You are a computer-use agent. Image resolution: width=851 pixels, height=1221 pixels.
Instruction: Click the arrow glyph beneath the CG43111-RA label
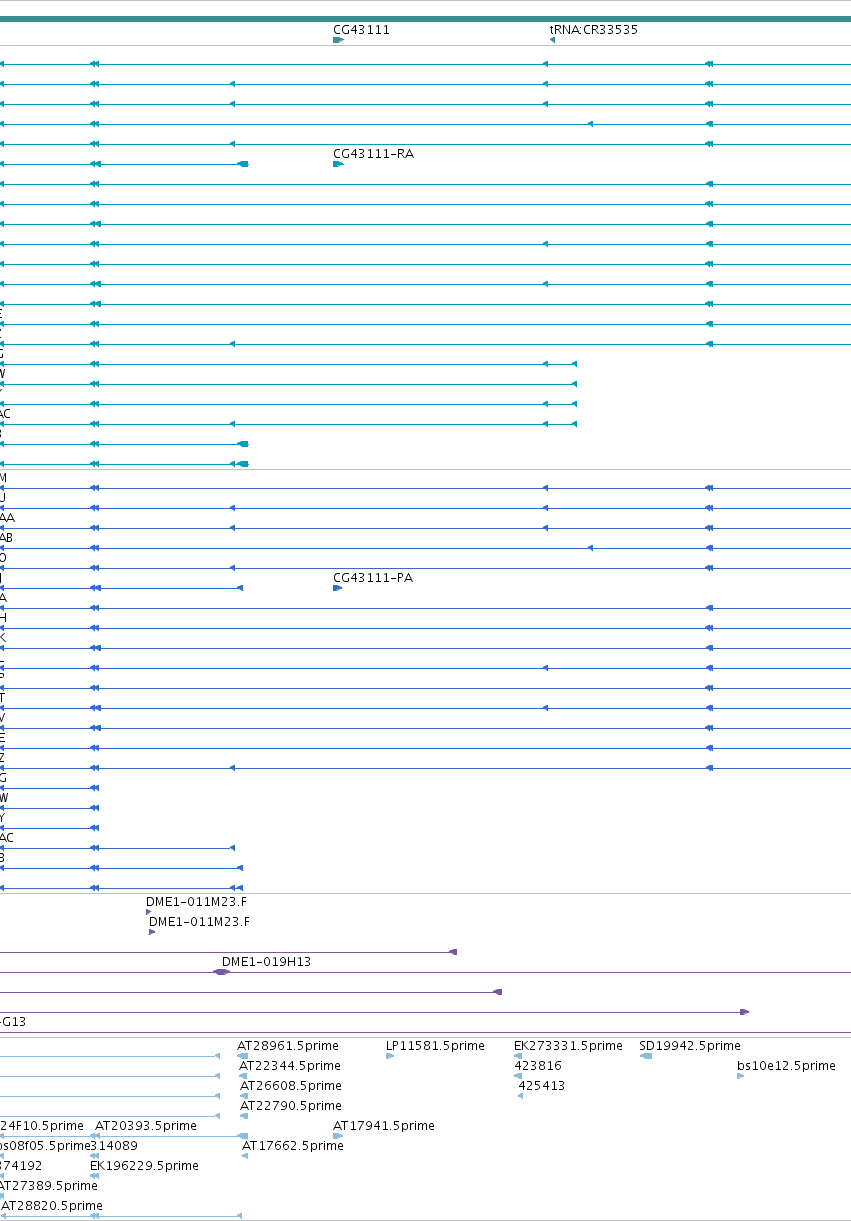click(338, 164)
